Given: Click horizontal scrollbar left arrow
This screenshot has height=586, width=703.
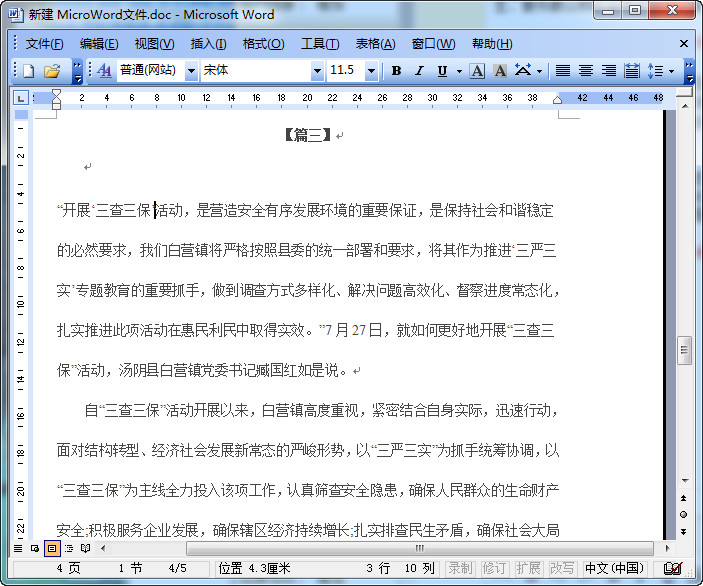Looking at the screenshot, I should click(x=104, y=548).
